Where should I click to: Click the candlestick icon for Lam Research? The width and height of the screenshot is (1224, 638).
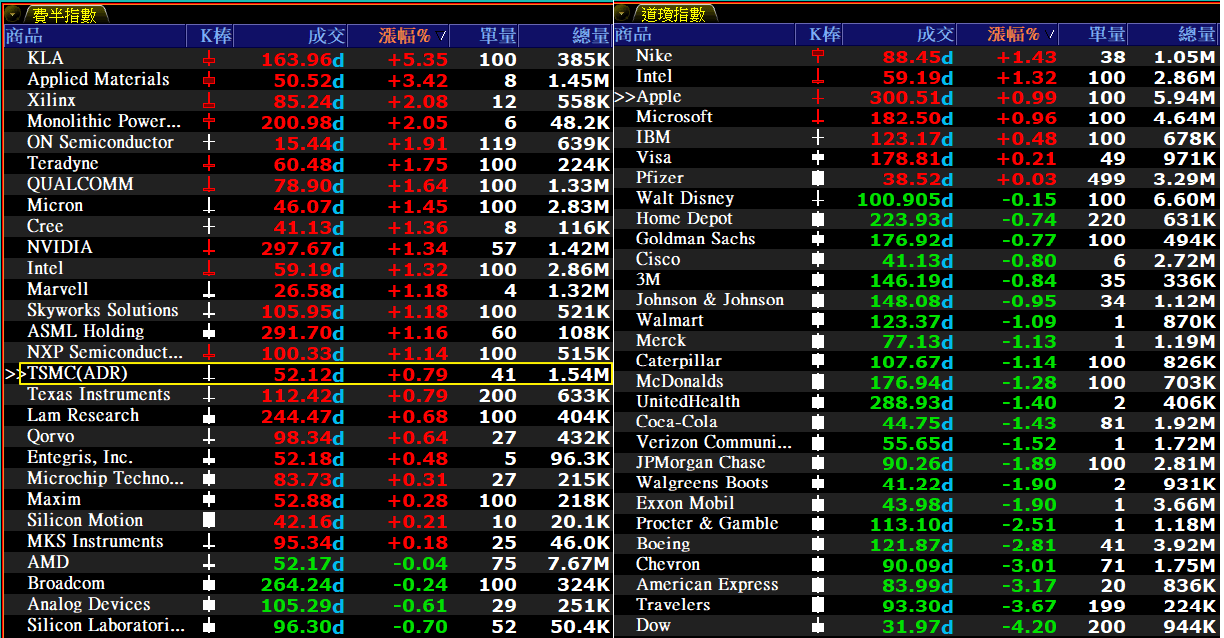[209, 416]
